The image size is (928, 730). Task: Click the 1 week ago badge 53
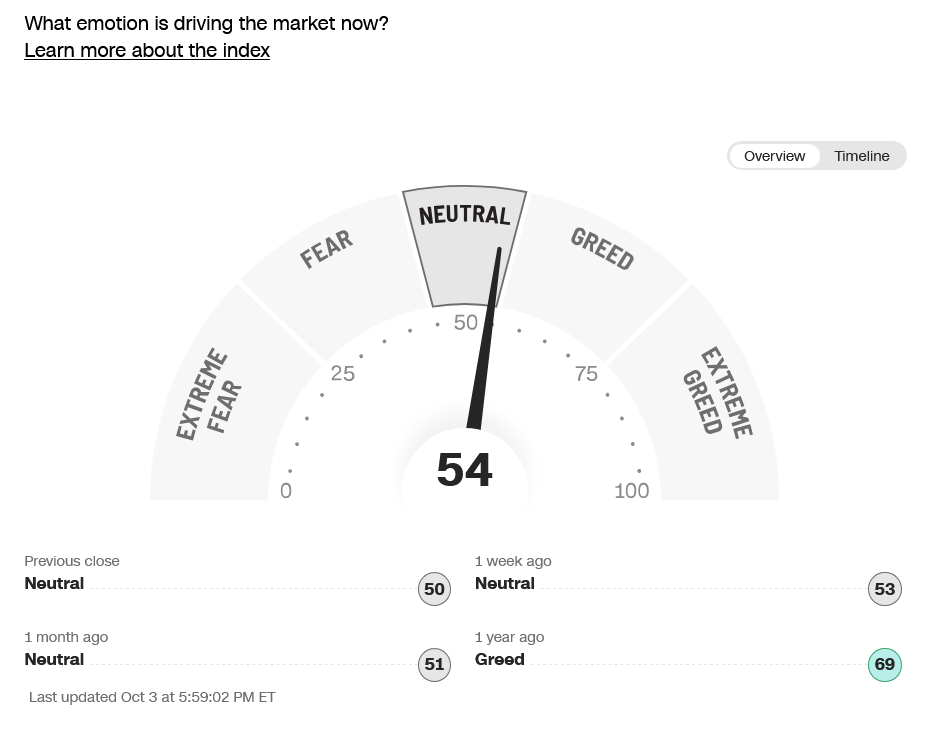(x=884, y=589)
